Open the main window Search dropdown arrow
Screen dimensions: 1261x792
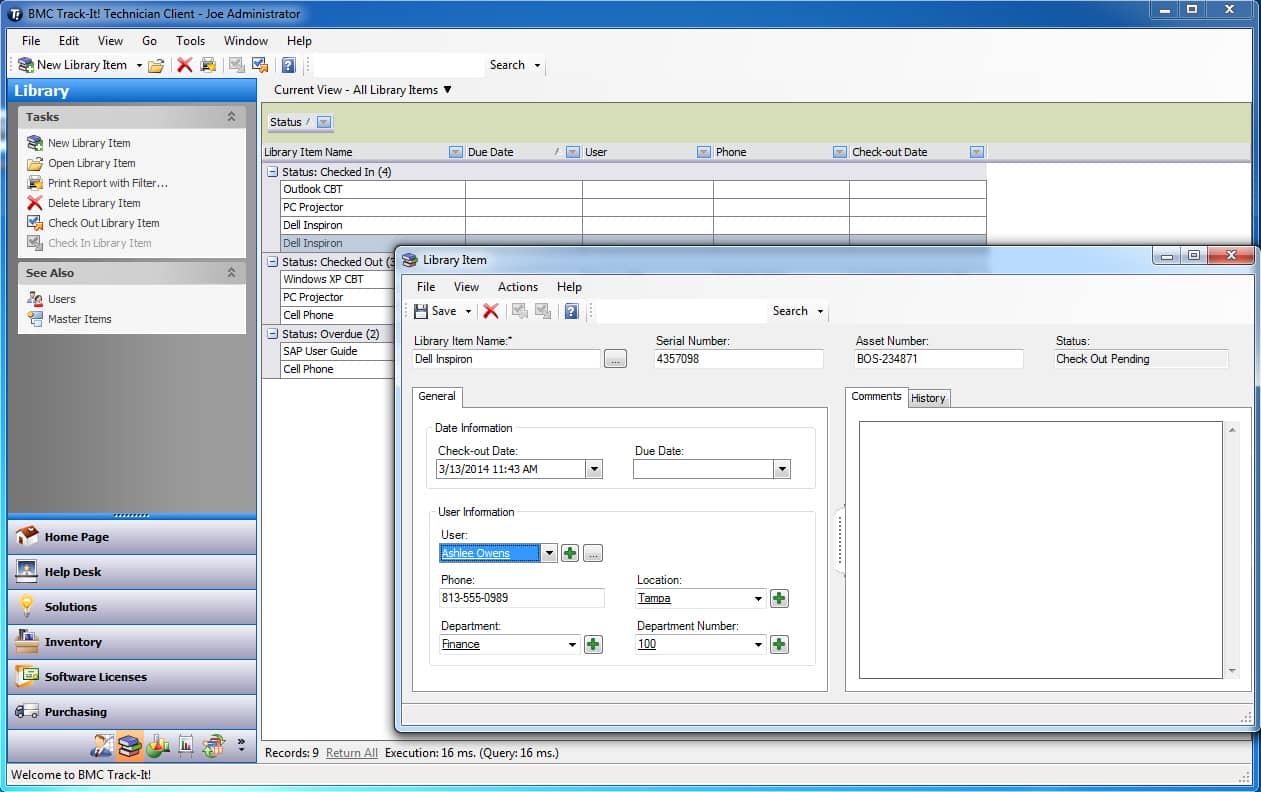pyautogui.click(x=537, y=66)
